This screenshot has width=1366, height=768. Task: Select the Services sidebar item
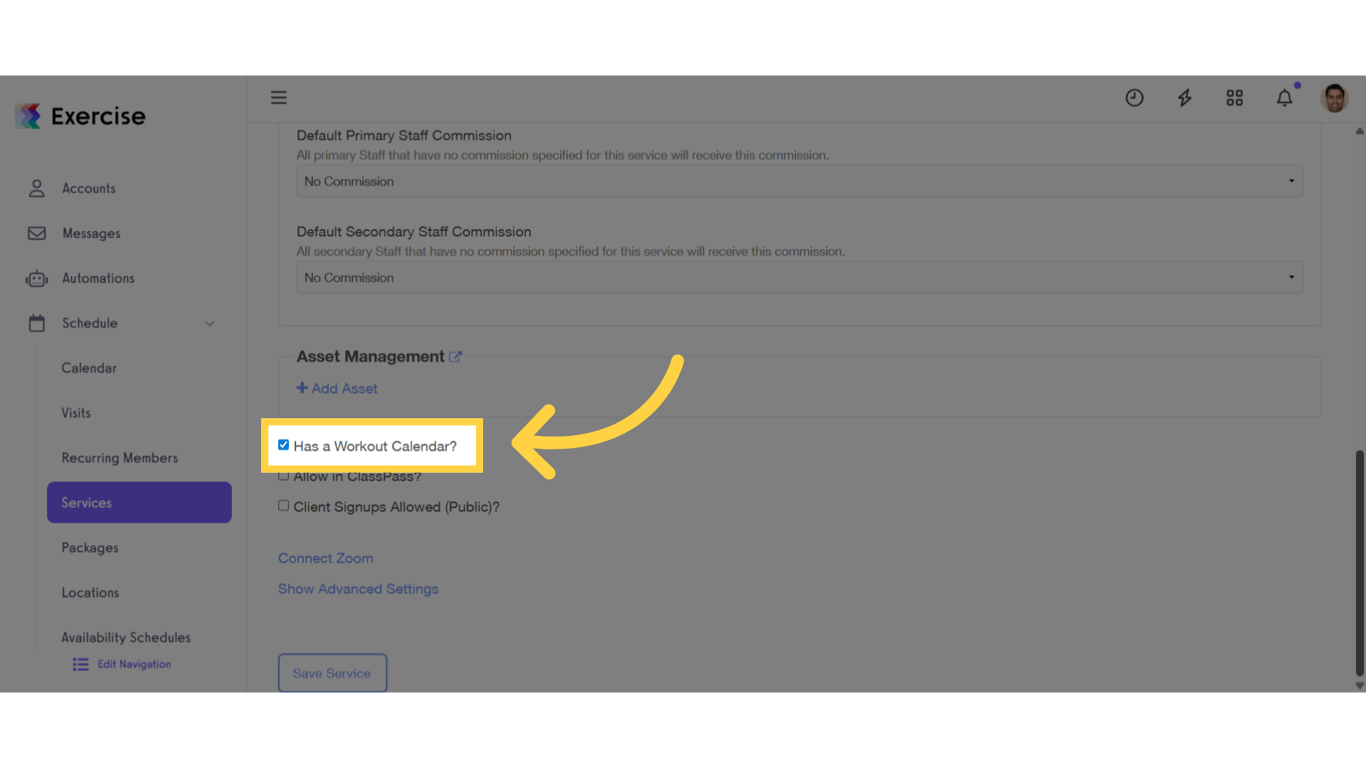[x=139, y=502]
